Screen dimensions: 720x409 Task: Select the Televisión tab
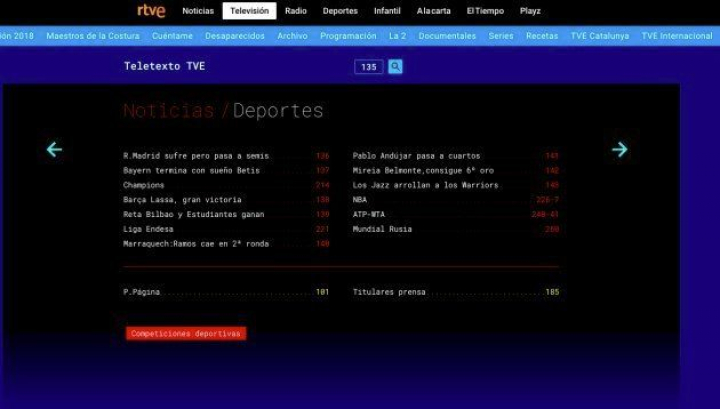click(249, 11)
